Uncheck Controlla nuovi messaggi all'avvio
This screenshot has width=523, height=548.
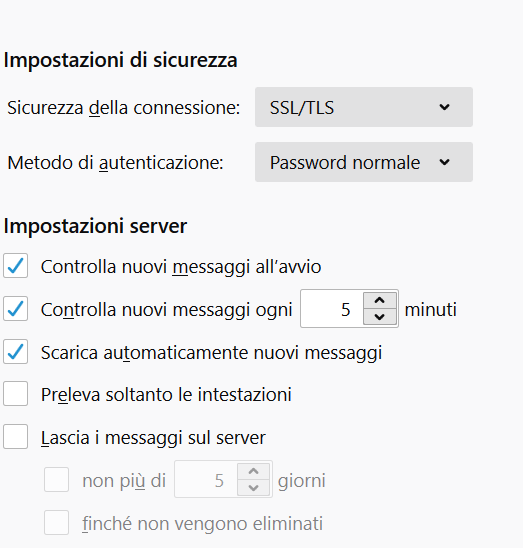[15, 266]
